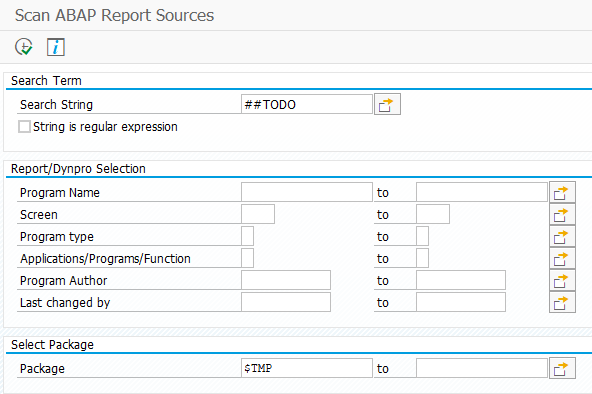Click the Screen to input field
Viewport: 592px width, 394px height.
433,214
